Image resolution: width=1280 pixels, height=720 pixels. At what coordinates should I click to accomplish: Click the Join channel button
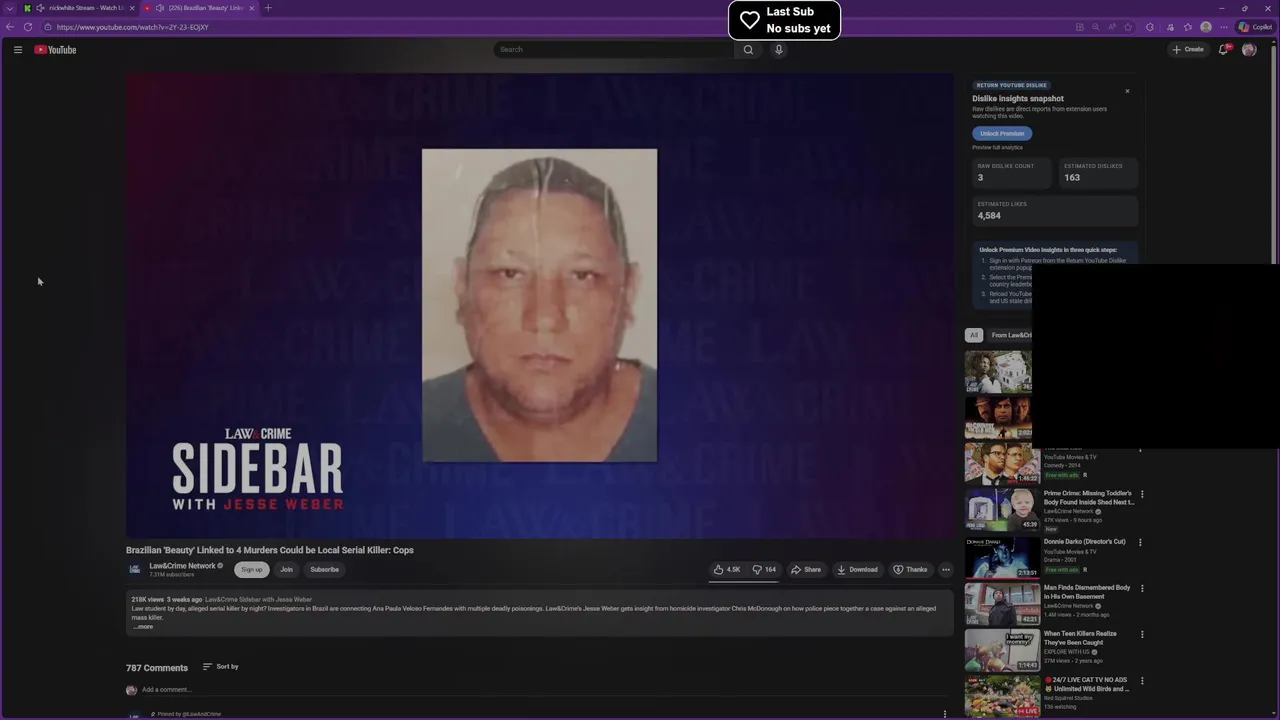[286, 569]
